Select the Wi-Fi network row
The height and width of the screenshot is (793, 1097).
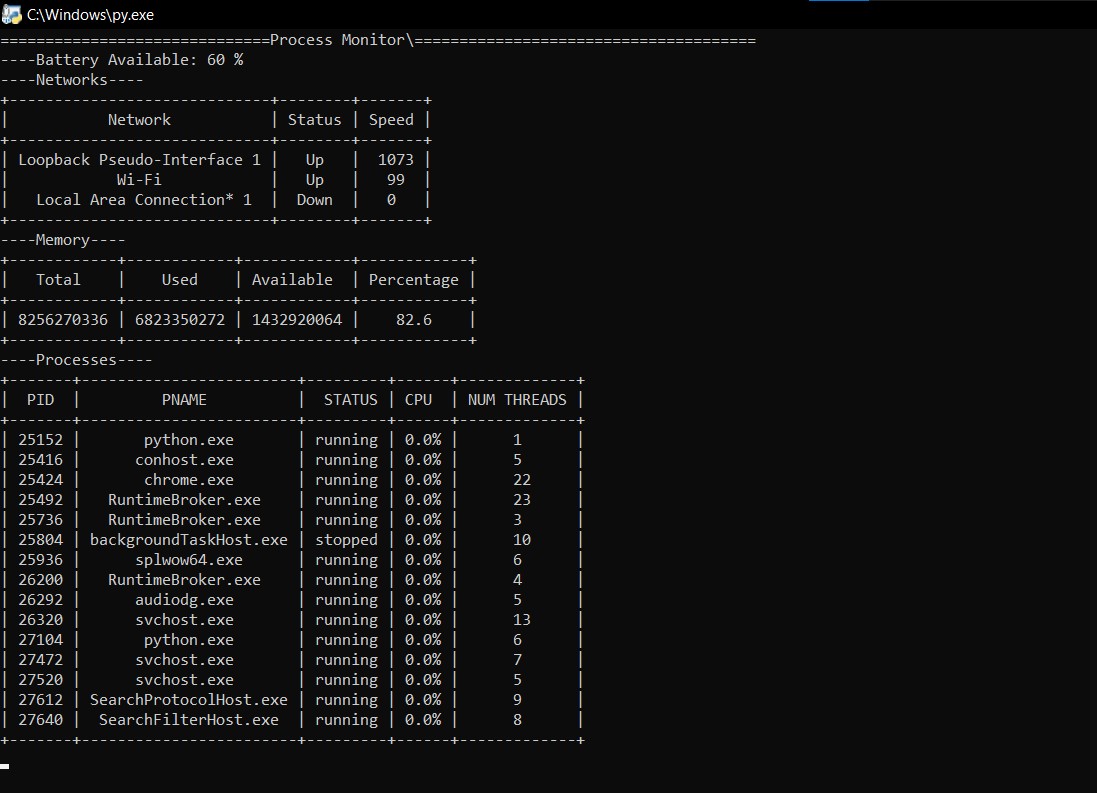click(139, 179)
